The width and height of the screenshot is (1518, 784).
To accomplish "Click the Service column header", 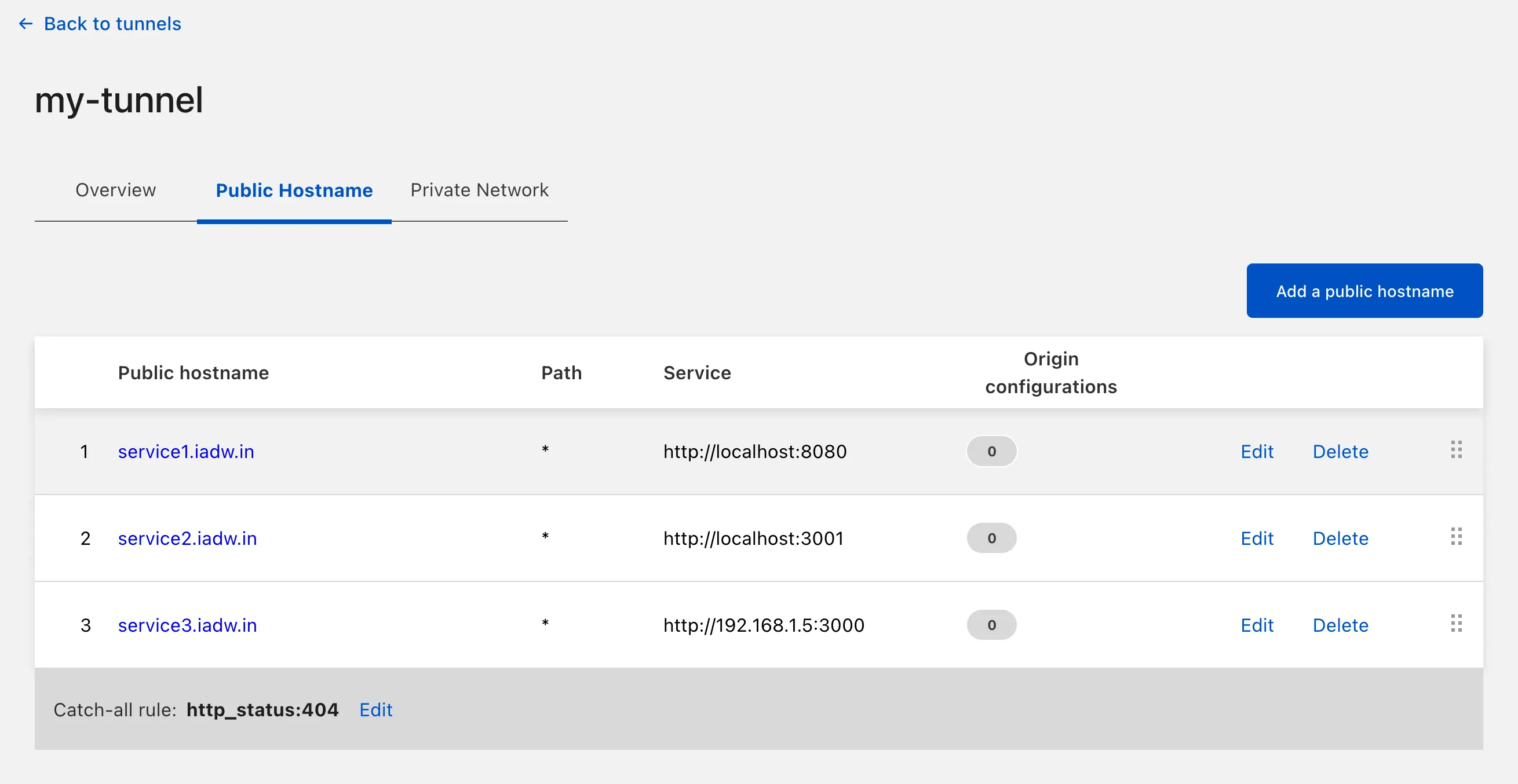I will (697, 372).
